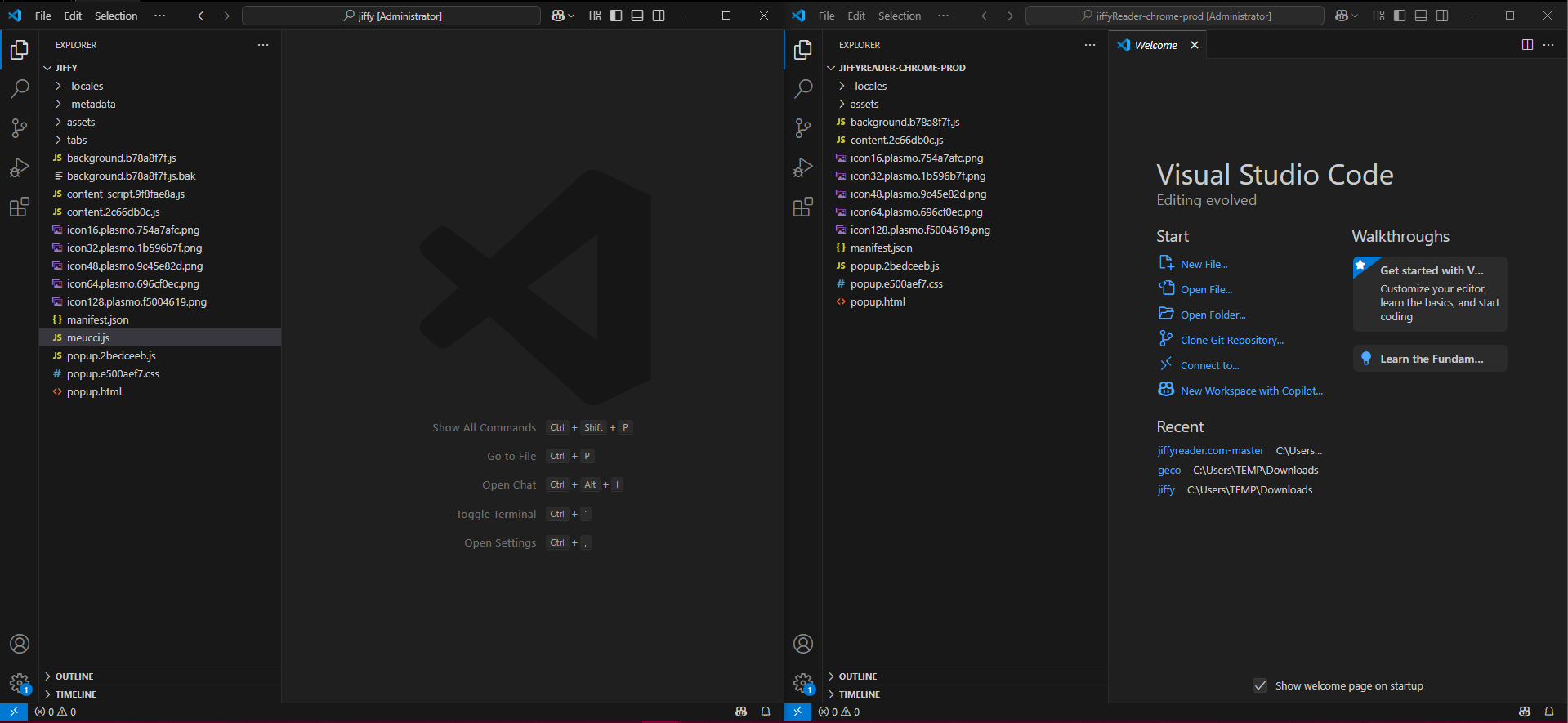Toggle primary side bar in jiffy window
Screen dimensions: 1568x723
coord(616,16)
